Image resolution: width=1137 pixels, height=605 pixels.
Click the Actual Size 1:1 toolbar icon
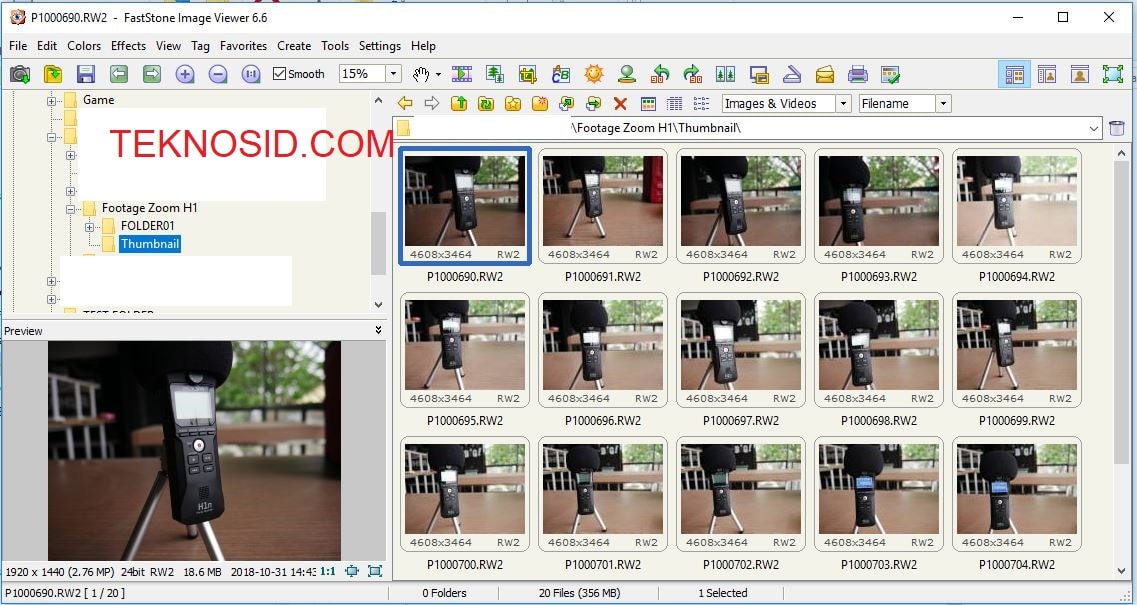tap(251, 74)
